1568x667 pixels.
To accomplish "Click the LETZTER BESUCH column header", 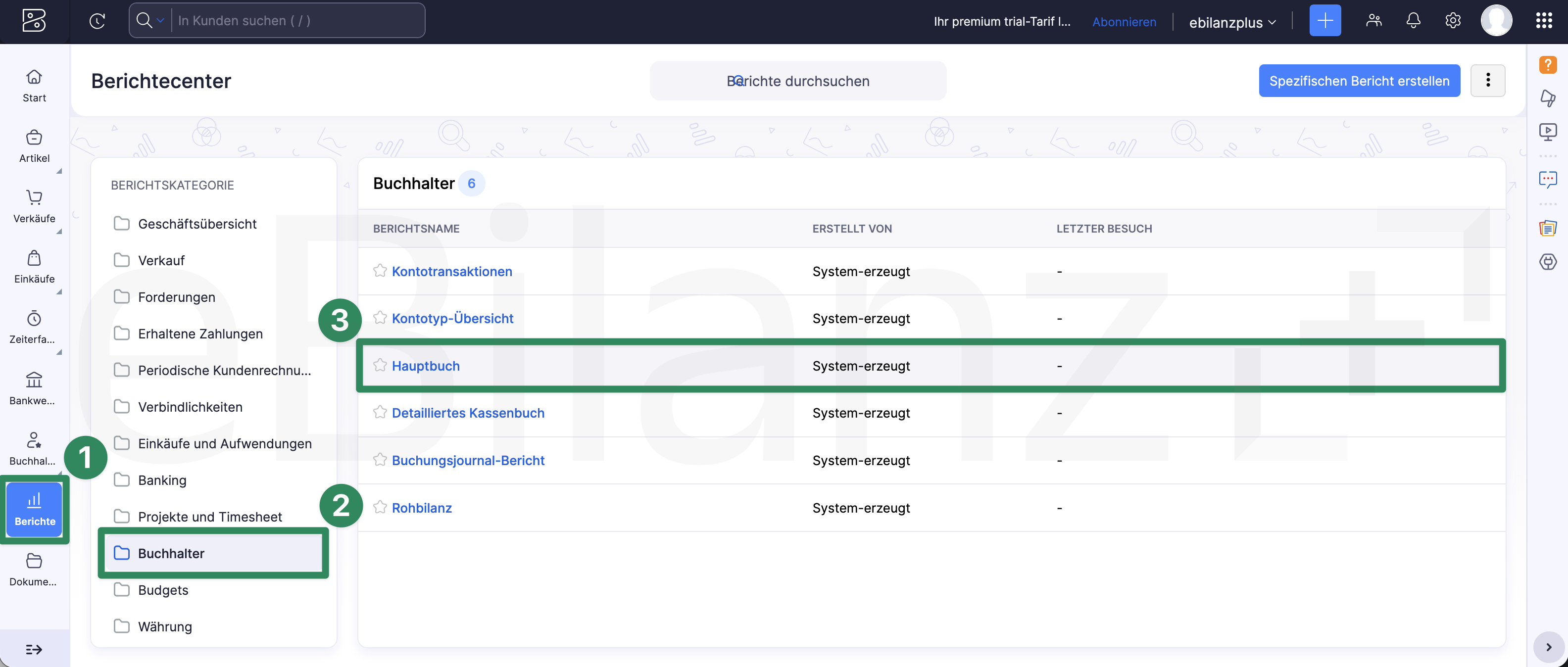I will [1104, 228].
